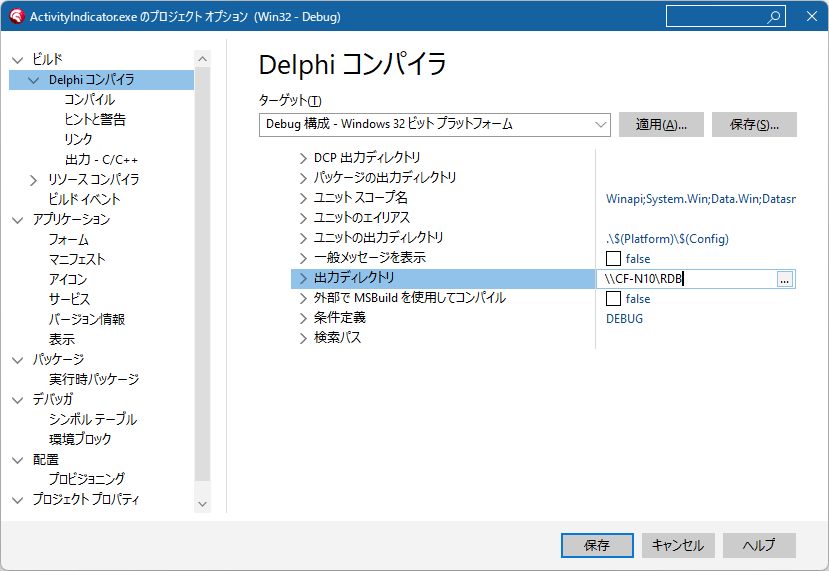The image size is (829, 571).
Task: Select フォーム in the tree
Action: click(x=68, y=240)
